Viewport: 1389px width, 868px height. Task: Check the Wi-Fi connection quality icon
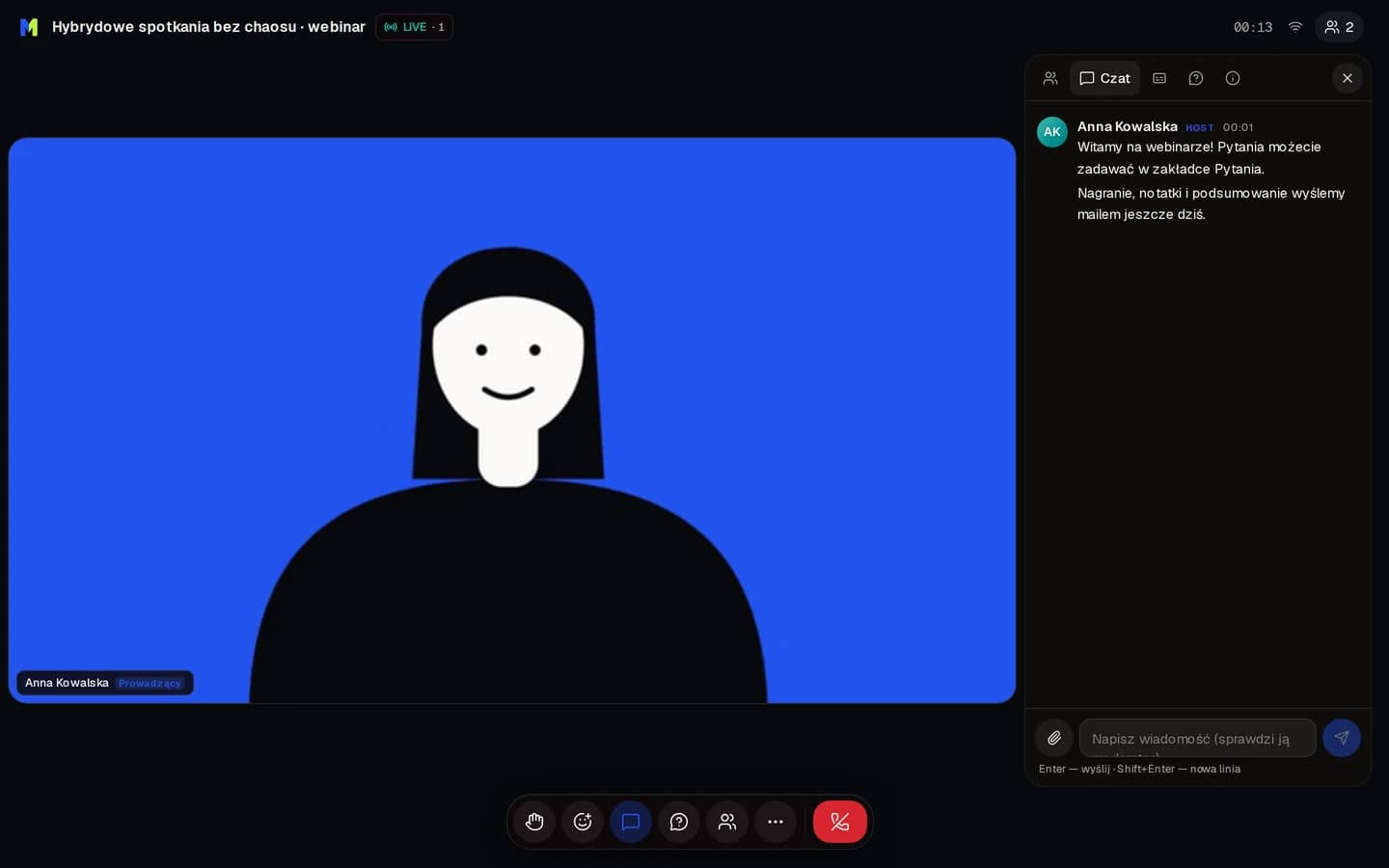click(x=1295, y=27)
